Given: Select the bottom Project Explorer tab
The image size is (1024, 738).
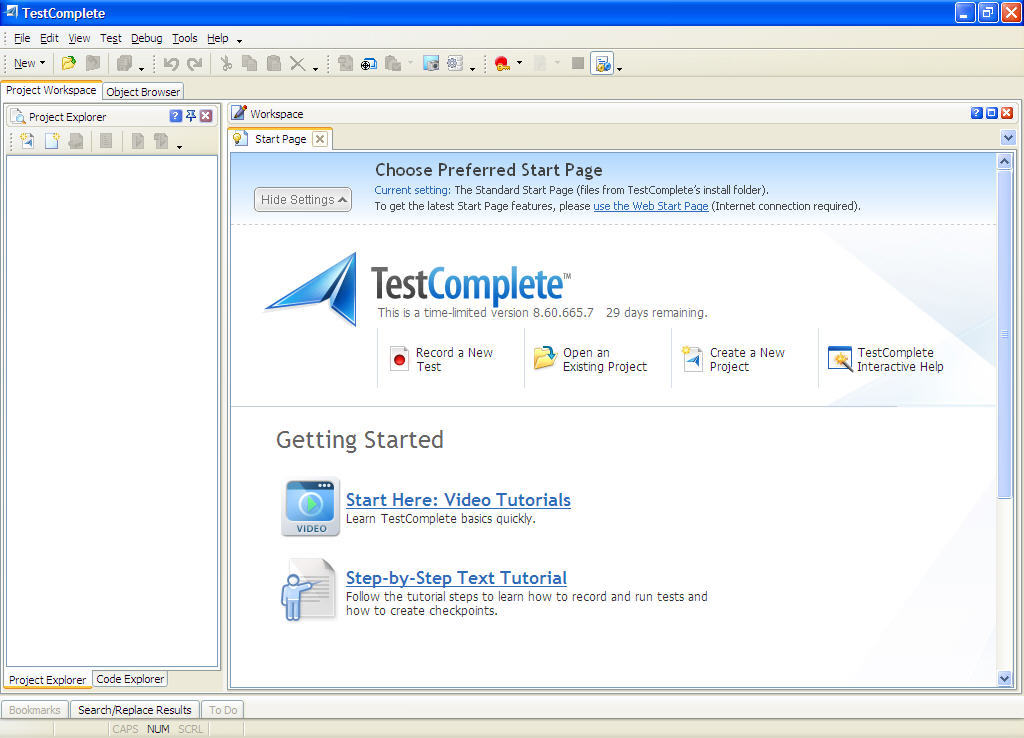Looking at the screenshot, I should (47, 680).
